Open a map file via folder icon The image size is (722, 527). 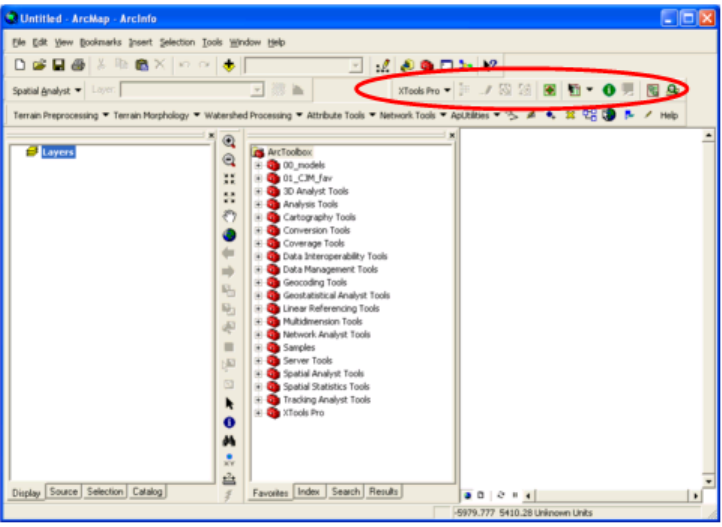click(39, 65)
